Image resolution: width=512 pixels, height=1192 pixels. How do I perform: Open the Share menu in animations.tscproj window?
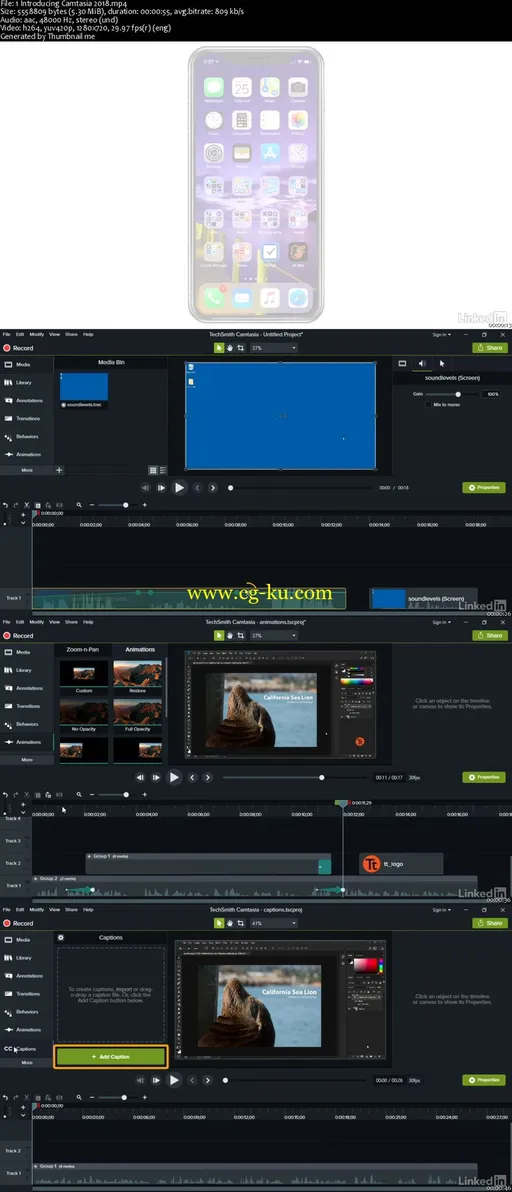click(x=71, y=622)
